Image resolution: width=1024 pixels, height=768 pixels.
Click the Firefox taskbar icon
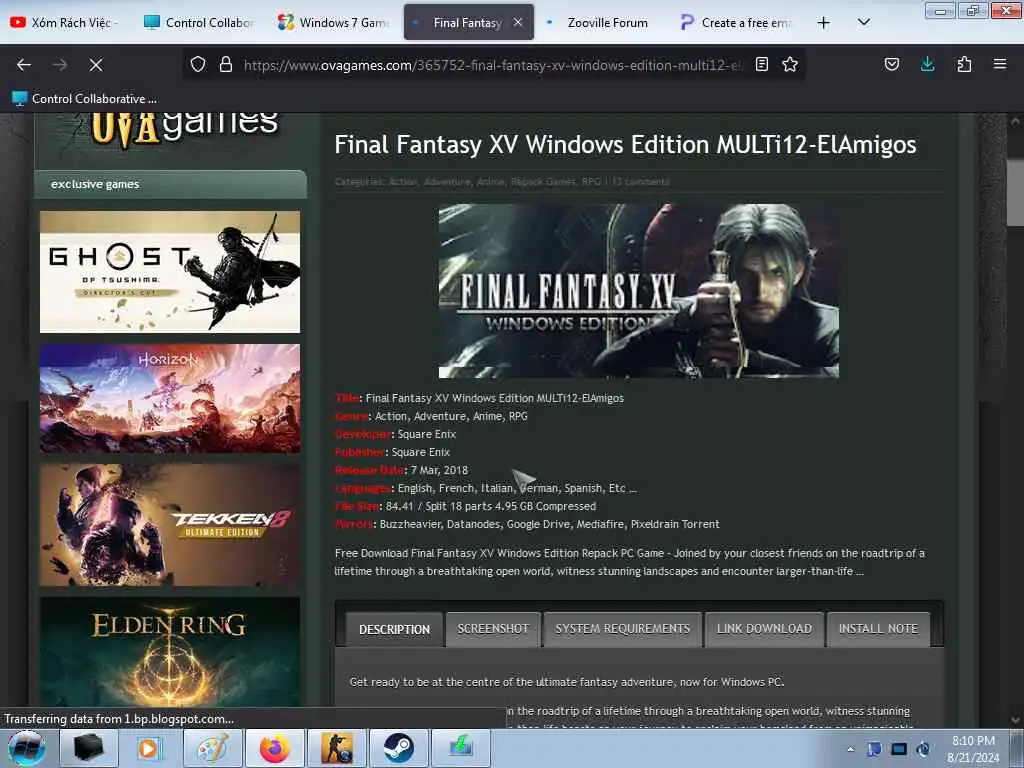click(x=274, y=748)
